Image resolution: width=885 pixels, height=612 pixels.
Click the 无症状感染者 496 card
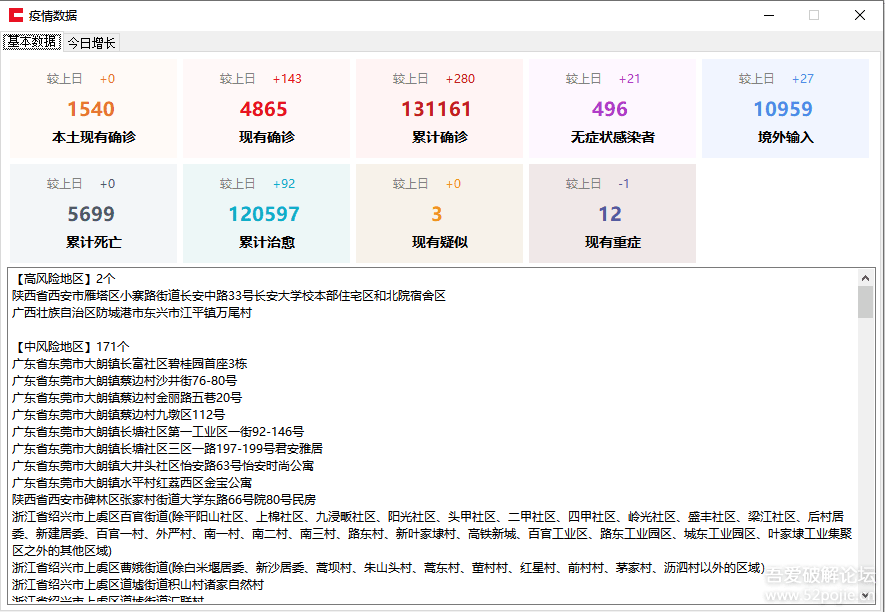612,108
